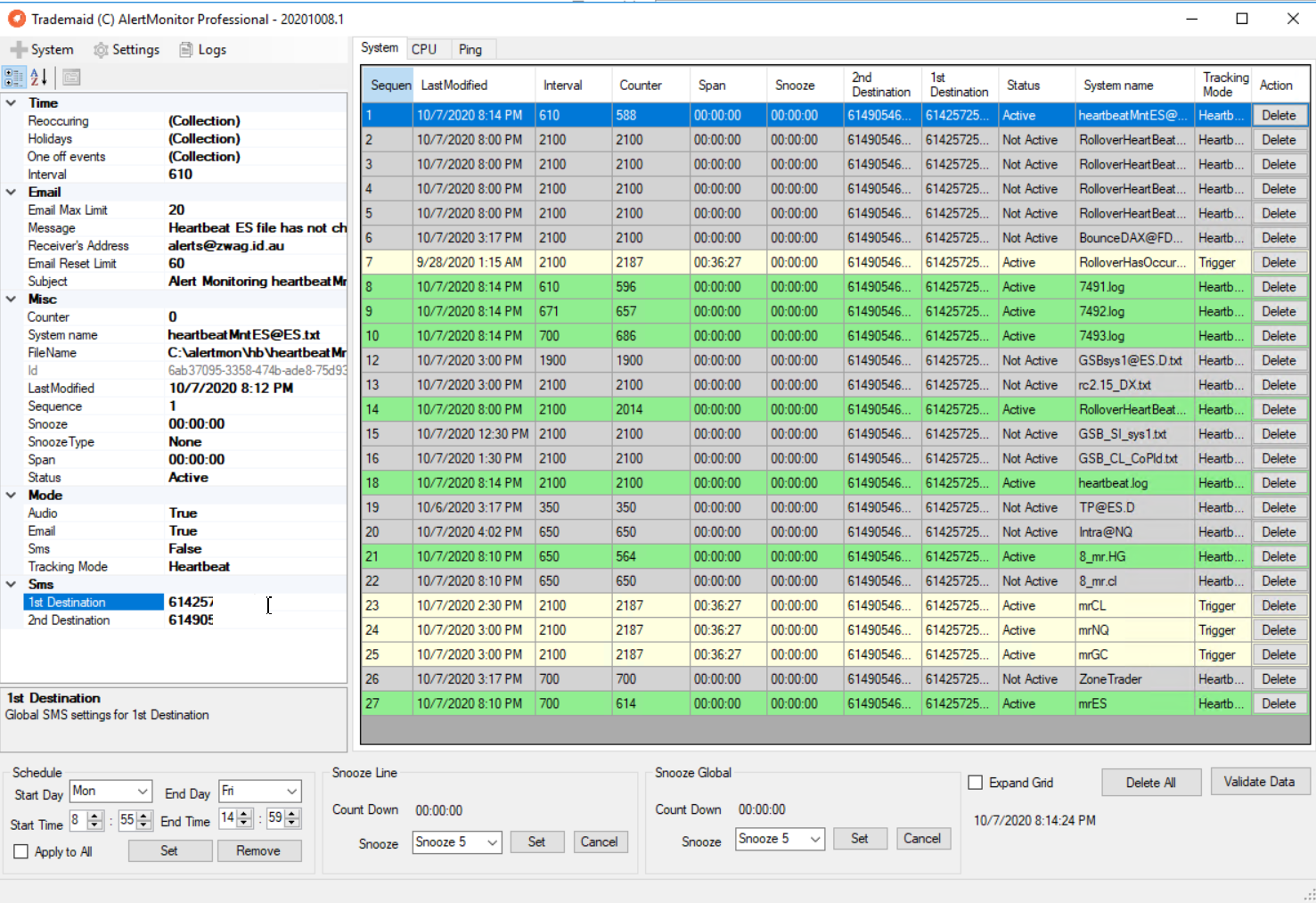
Task: Open Settings via the gear icon
Action: pos(102,50)
